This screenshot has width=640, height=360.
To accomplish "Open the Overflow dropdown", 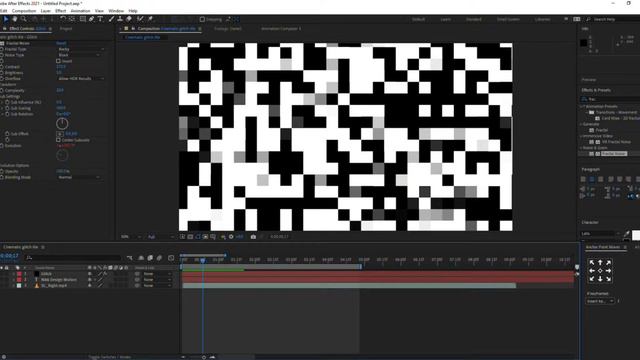I will [x=80, y=78].
